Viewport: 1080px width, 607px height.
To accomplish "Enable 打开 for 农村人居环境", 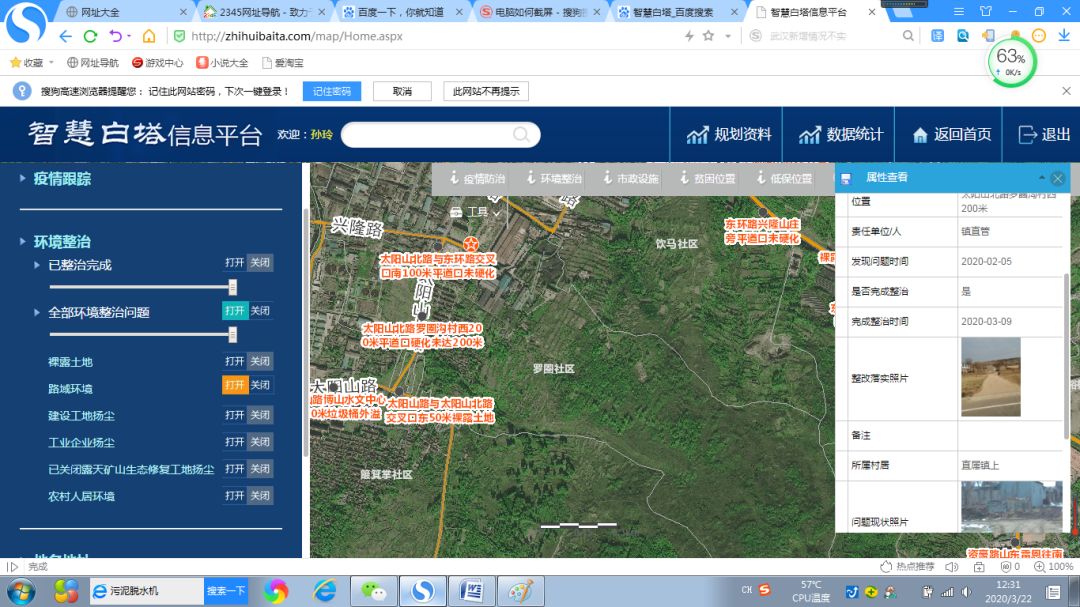I will pos(236,496).
